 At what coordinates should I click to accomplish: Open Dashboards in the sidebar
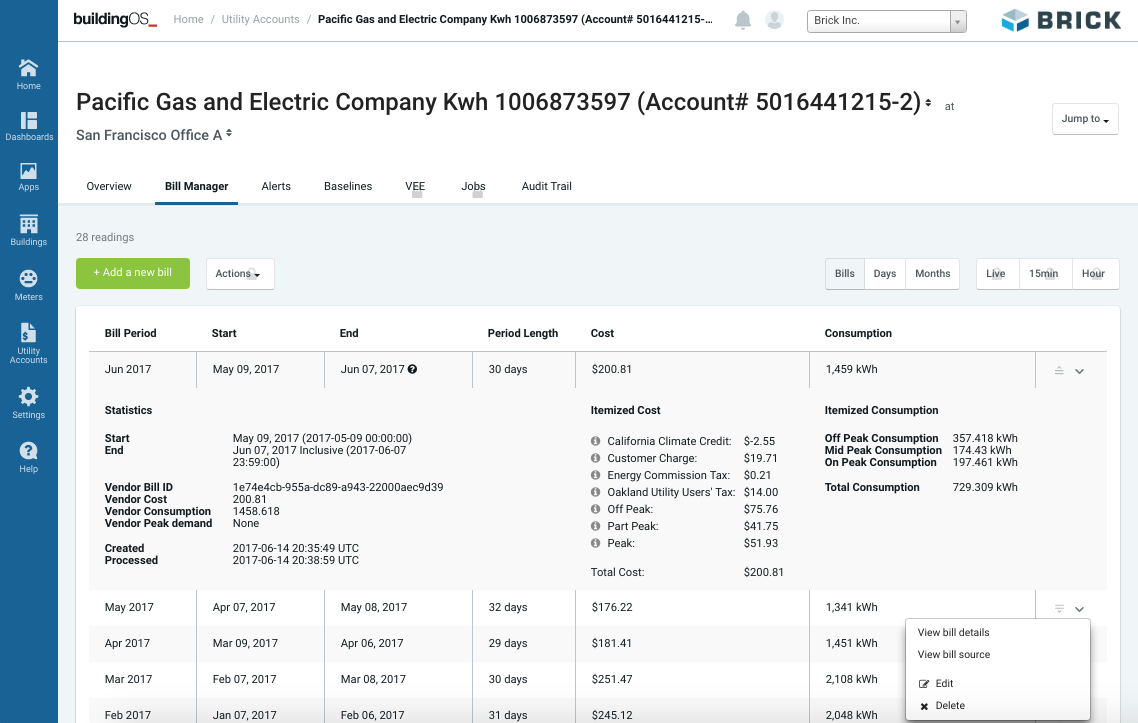click(28, 126)
